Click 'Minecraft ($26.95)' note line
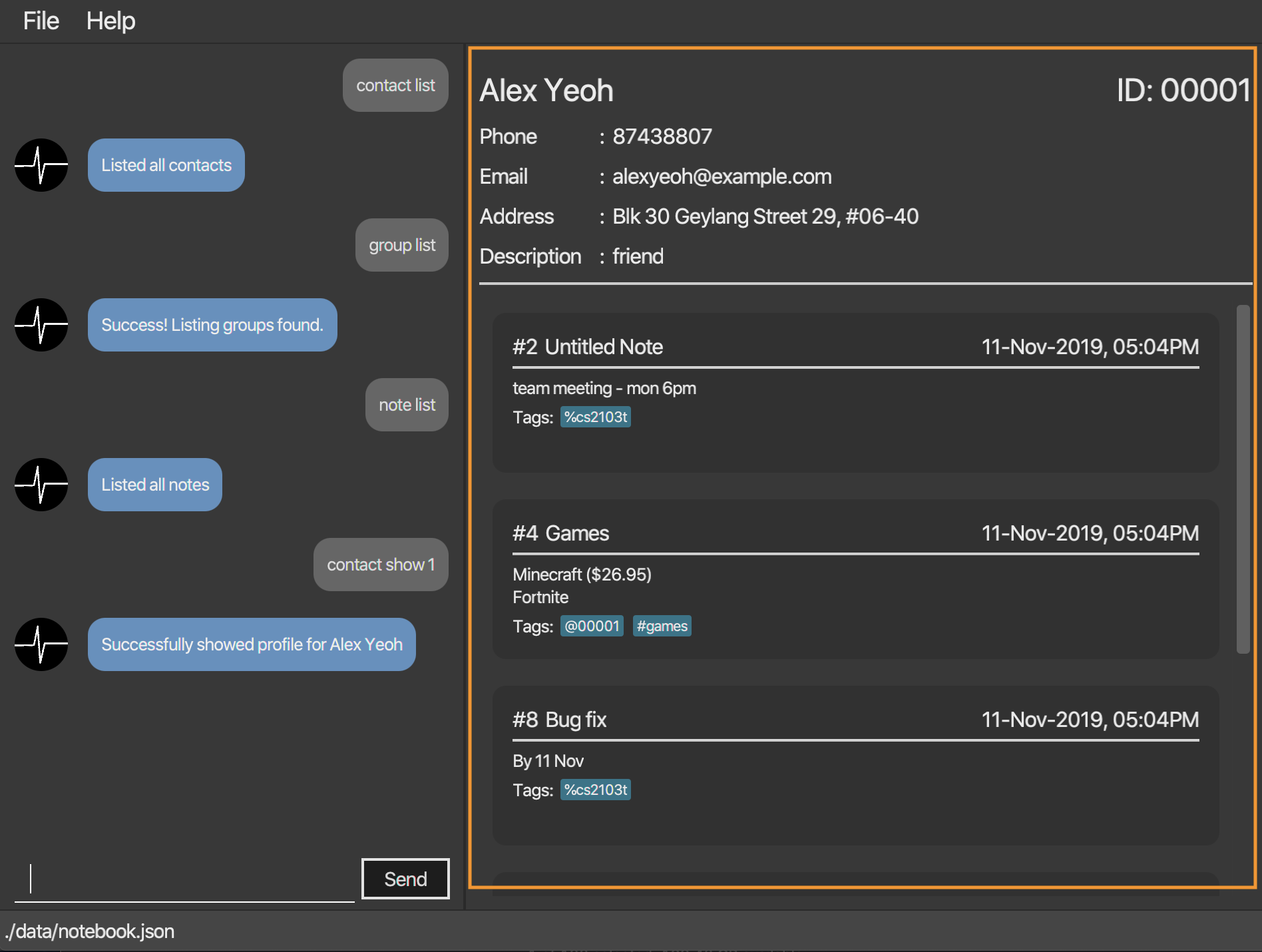 tap(582, 575)
